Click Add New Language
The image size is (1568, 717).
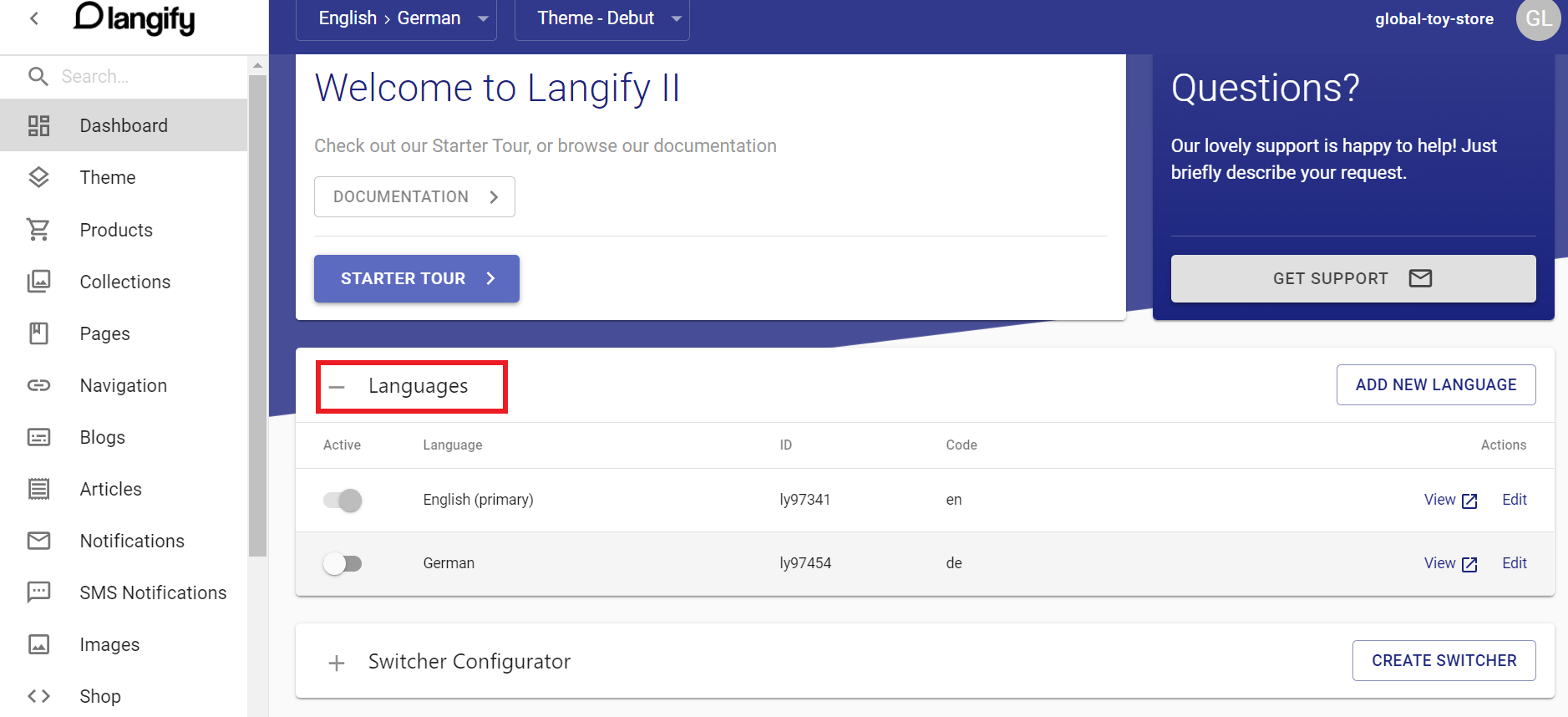tap(1436, 384)
